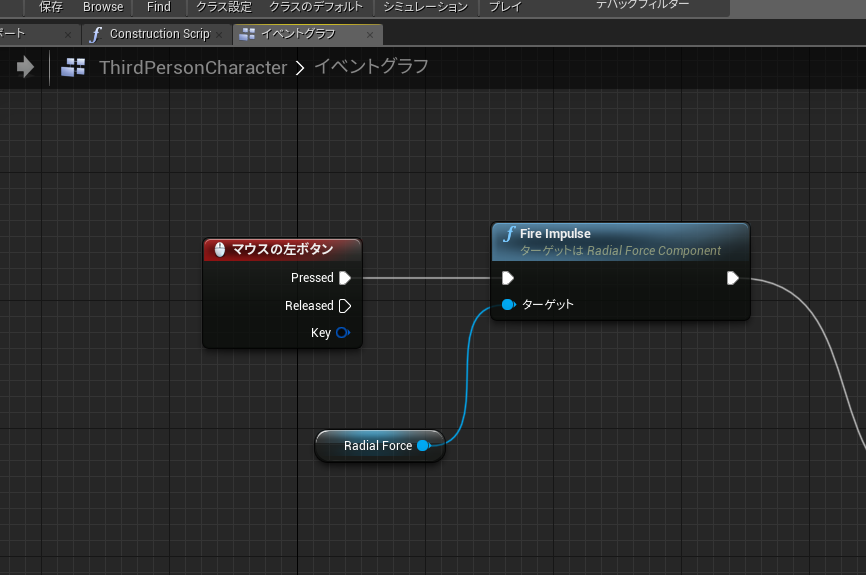
Task: Click the blueprint graph icon in breadcrumb
Action: point(73,67)
